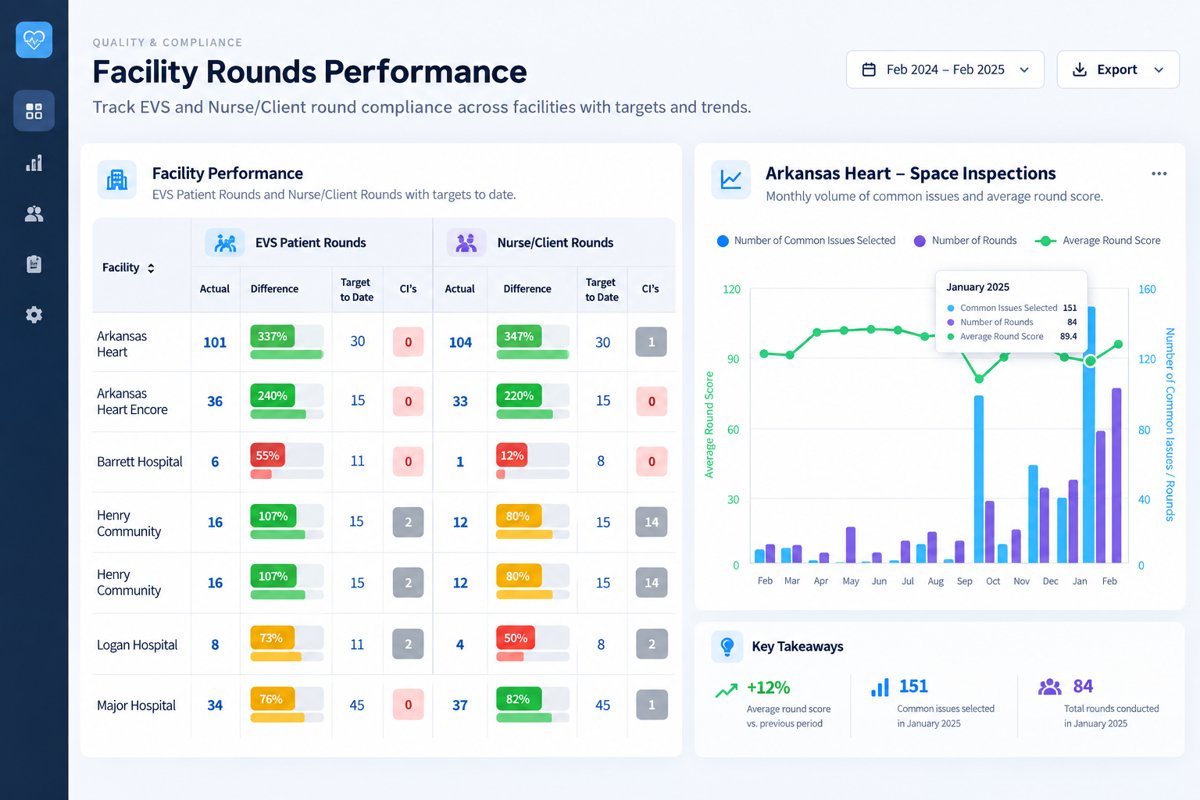
Task: Open the three-dot chart options menu
Action: [x=1159, y=174]
